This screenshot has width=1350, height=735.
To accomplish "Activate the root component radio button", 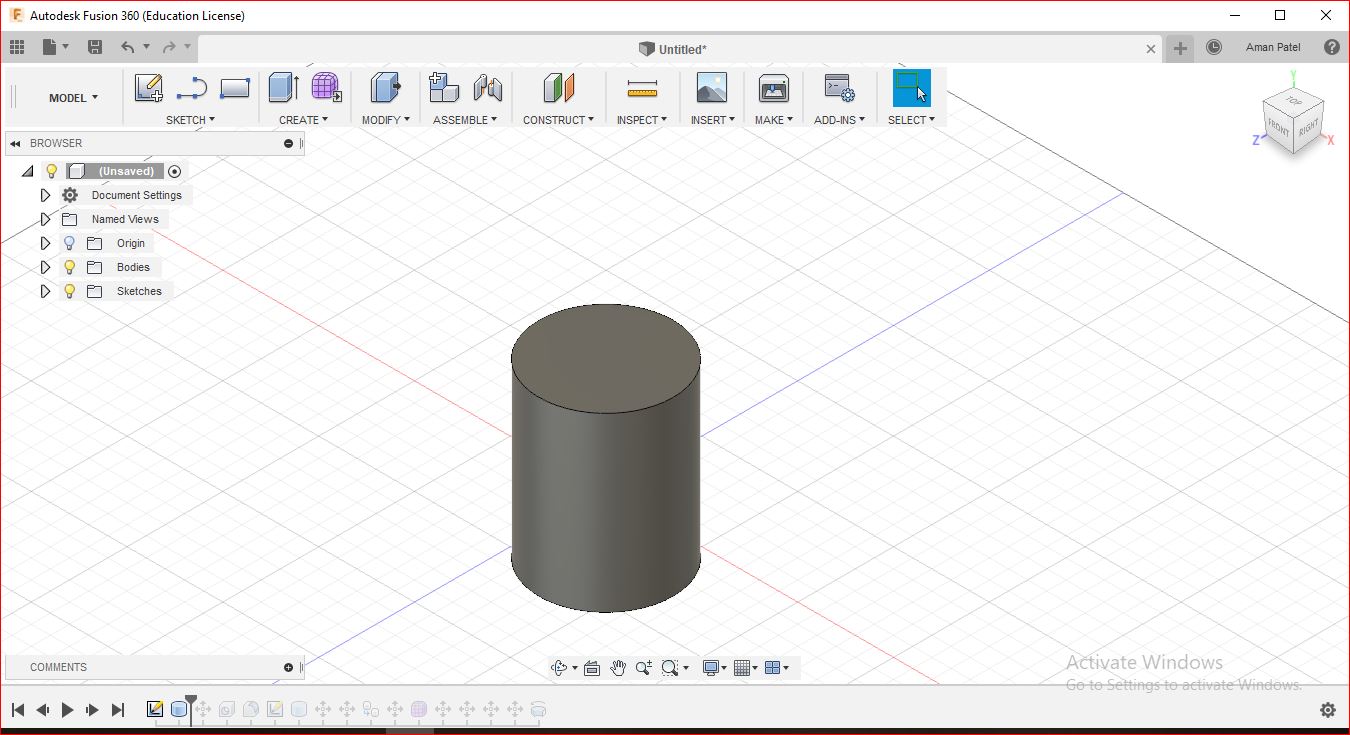I will pyautogui.click(x=175, y=171).
